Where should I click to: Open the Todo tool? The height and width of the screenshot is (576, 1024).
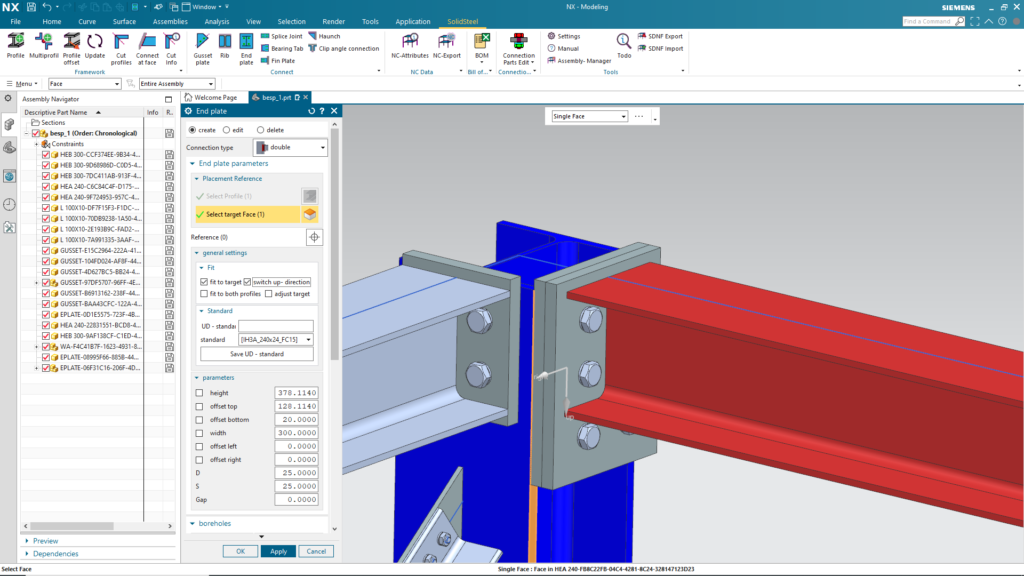(x=624, y=46)
